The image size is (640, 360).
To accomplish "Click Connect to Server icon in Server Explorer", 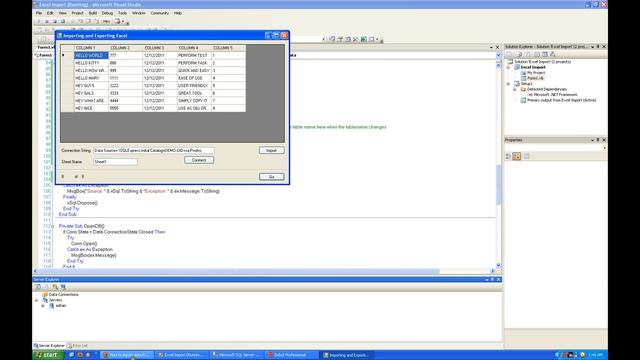I will pyautogui.click(x=63, y=287).
